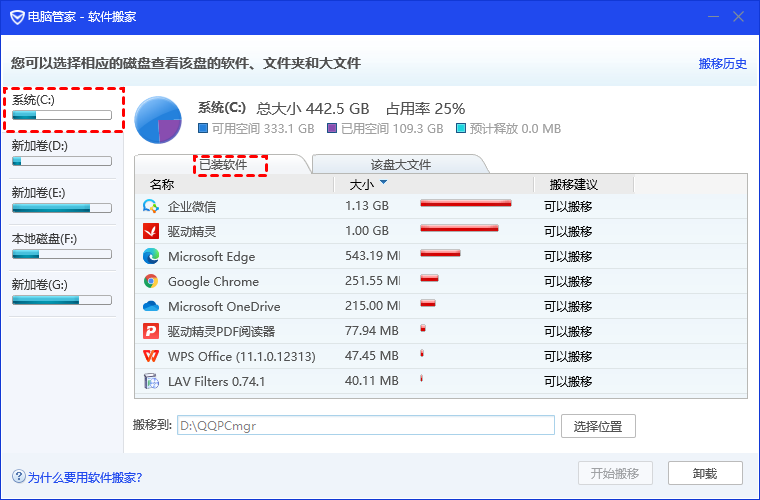
Task: Select the 本地磁盘(F:) drive
Action: click(x=63, y=248)
